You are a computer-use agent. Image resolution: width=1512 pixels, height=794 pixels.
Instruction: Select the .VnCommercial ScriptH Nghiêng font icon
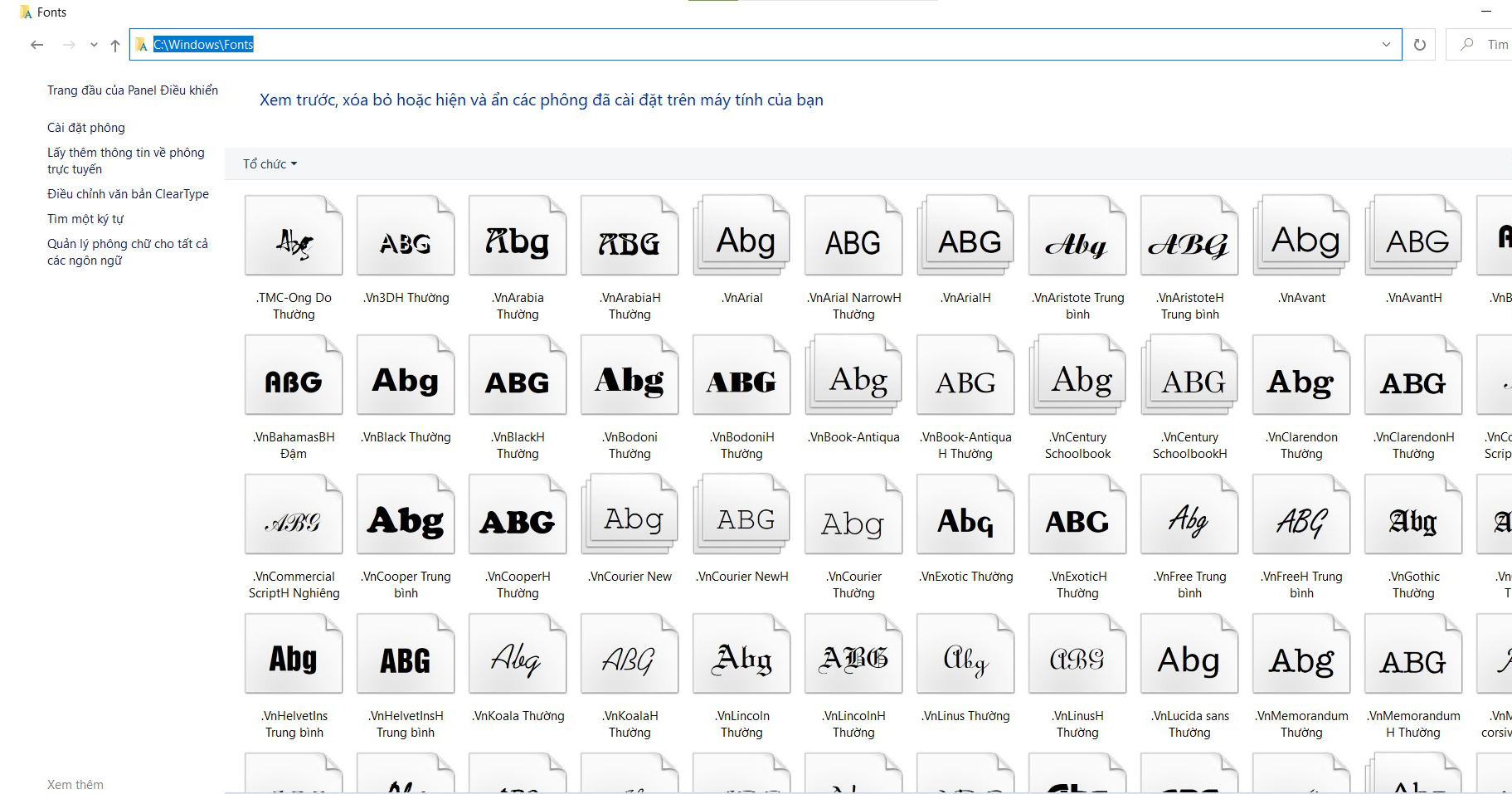click(x=294, y=514)
